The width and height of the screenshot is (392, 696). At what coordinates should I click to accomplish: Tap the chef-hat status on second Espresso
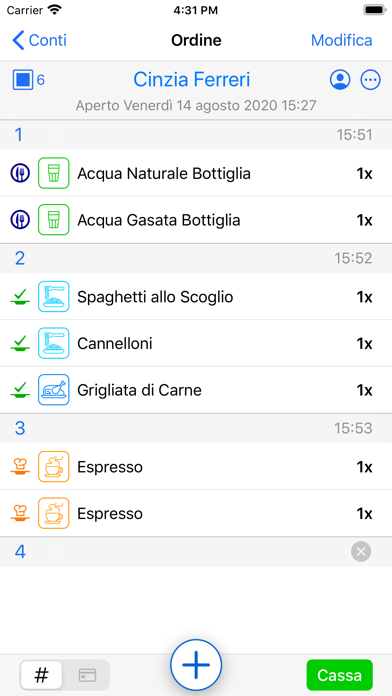20,513
